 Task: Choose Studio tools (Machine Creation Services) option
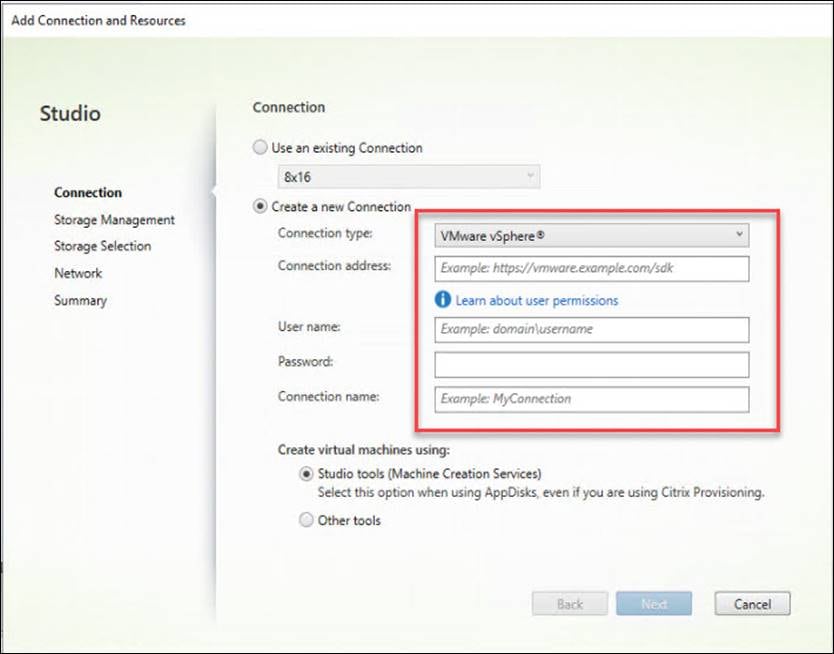[x=306, y=474]
